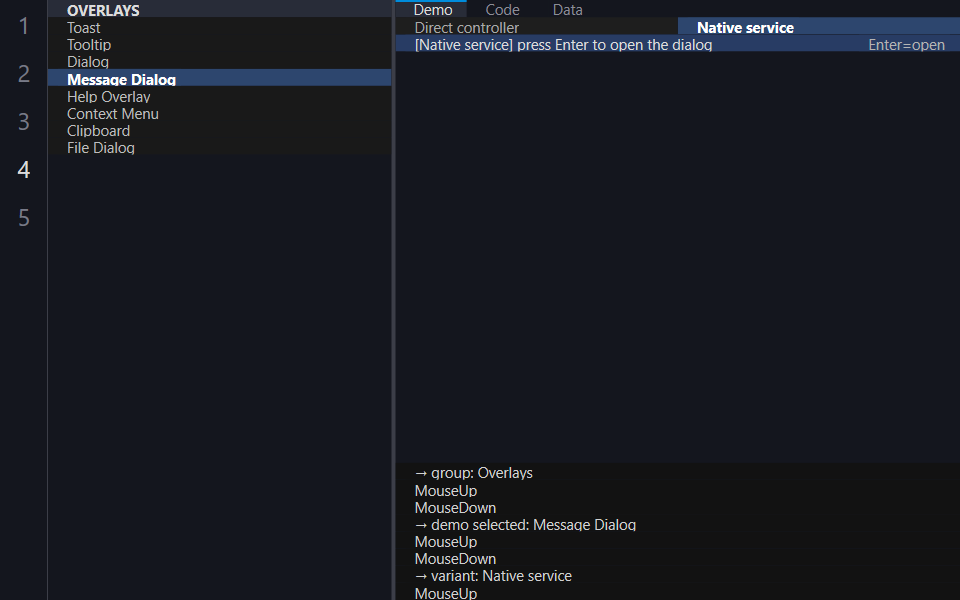Open the Help Overlay demo

pyautogui.click(x=219, y=96)
